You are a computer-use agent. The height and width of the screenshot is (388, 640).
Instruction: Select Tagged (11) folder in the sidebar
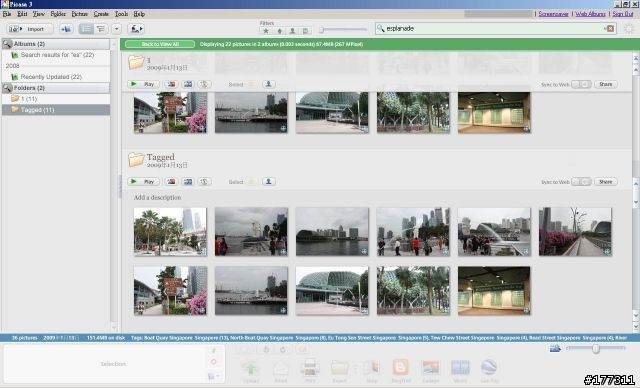pyautogui.click(x=56, y=110)
